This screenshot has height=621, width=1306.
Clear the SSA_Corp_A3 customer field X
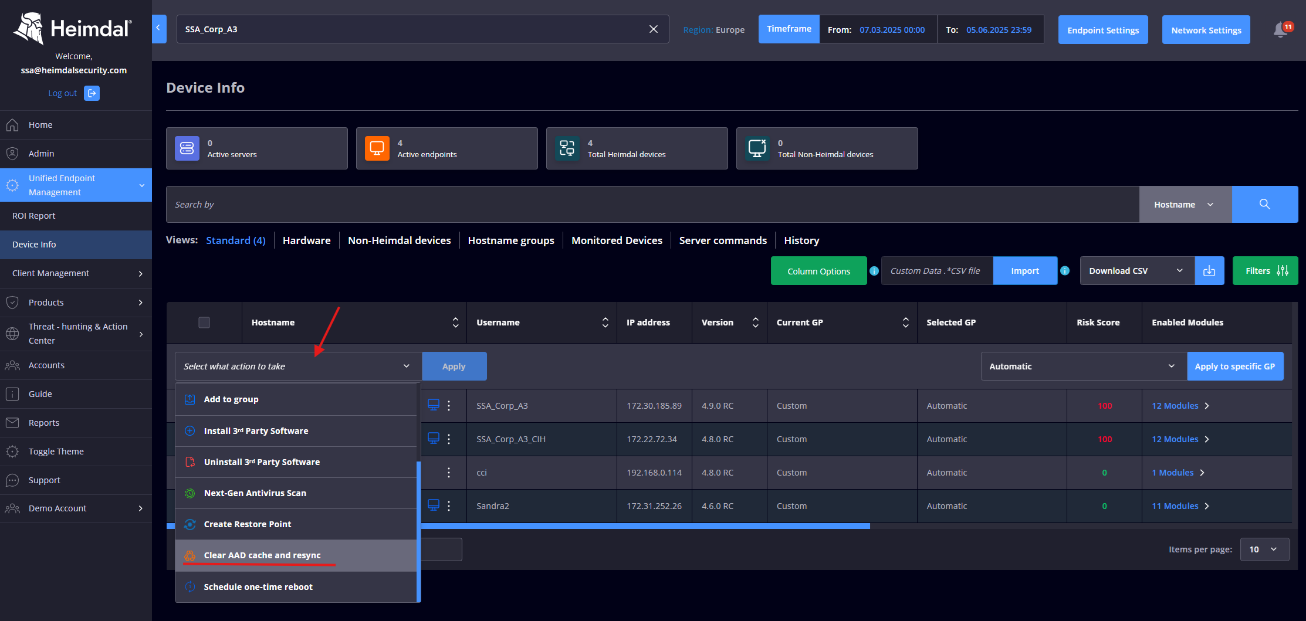pyautogui.click(x=653, y=29)
